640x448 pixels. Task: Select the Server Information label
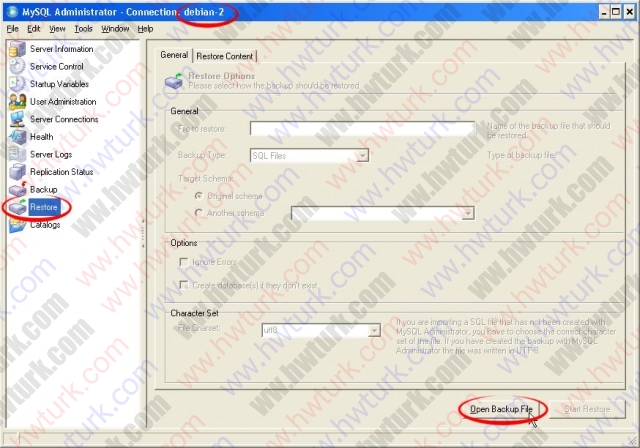point(62,49)
